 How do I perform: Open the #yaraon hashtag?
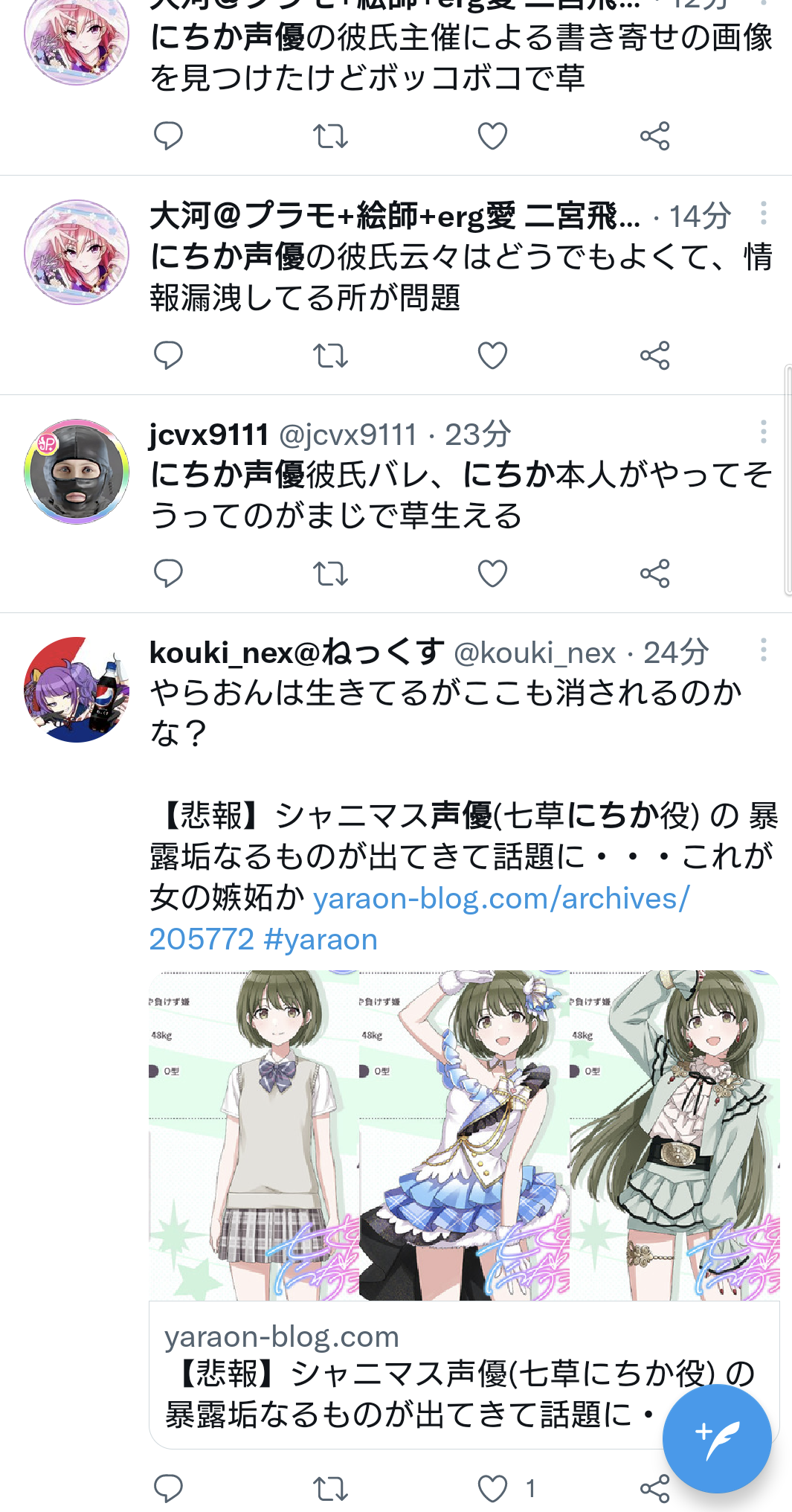pyautogui.click(x=321, y=940)
